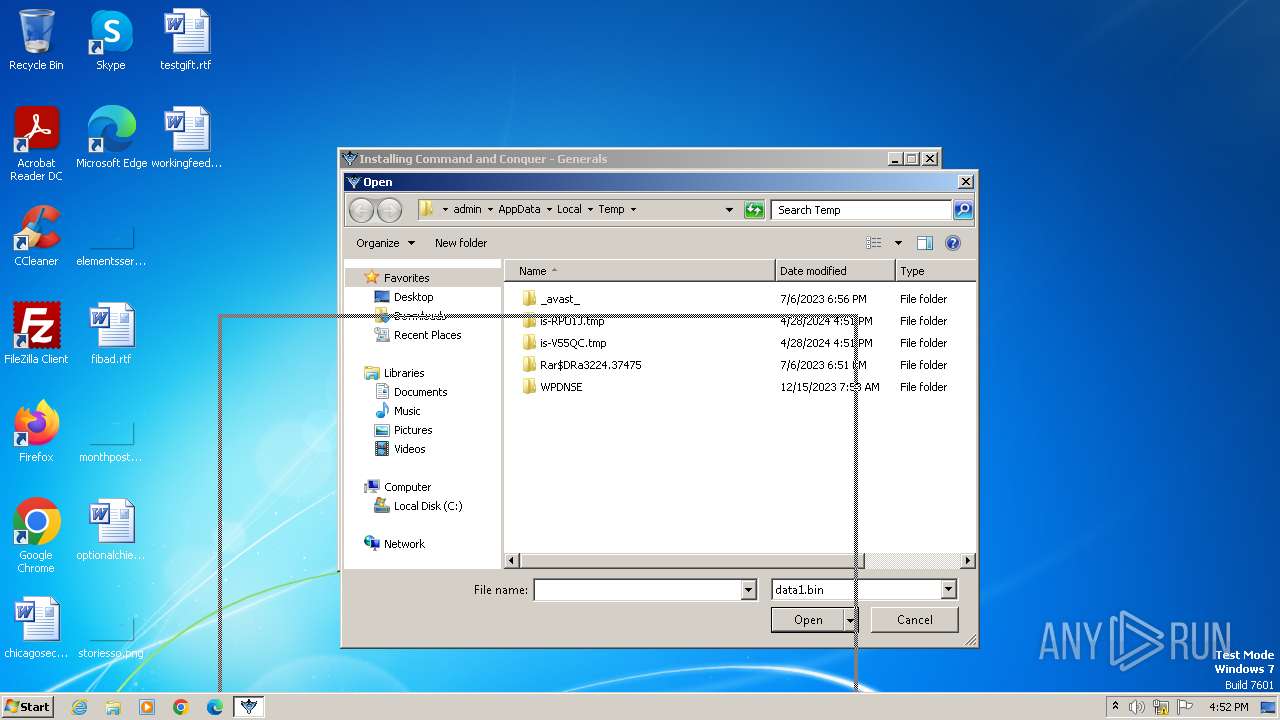The height and width of the screenshot is (720, 1280).
Task: Open Windows Media Player from the taskbar
Action: click(x=147, y=707)
